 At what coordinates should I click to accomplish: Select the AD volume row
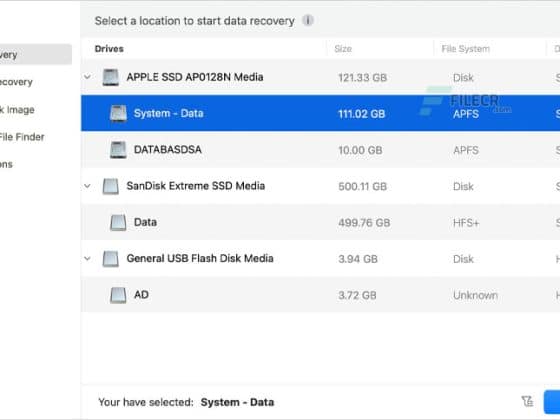pyautogui.click(x=320, y=295)
